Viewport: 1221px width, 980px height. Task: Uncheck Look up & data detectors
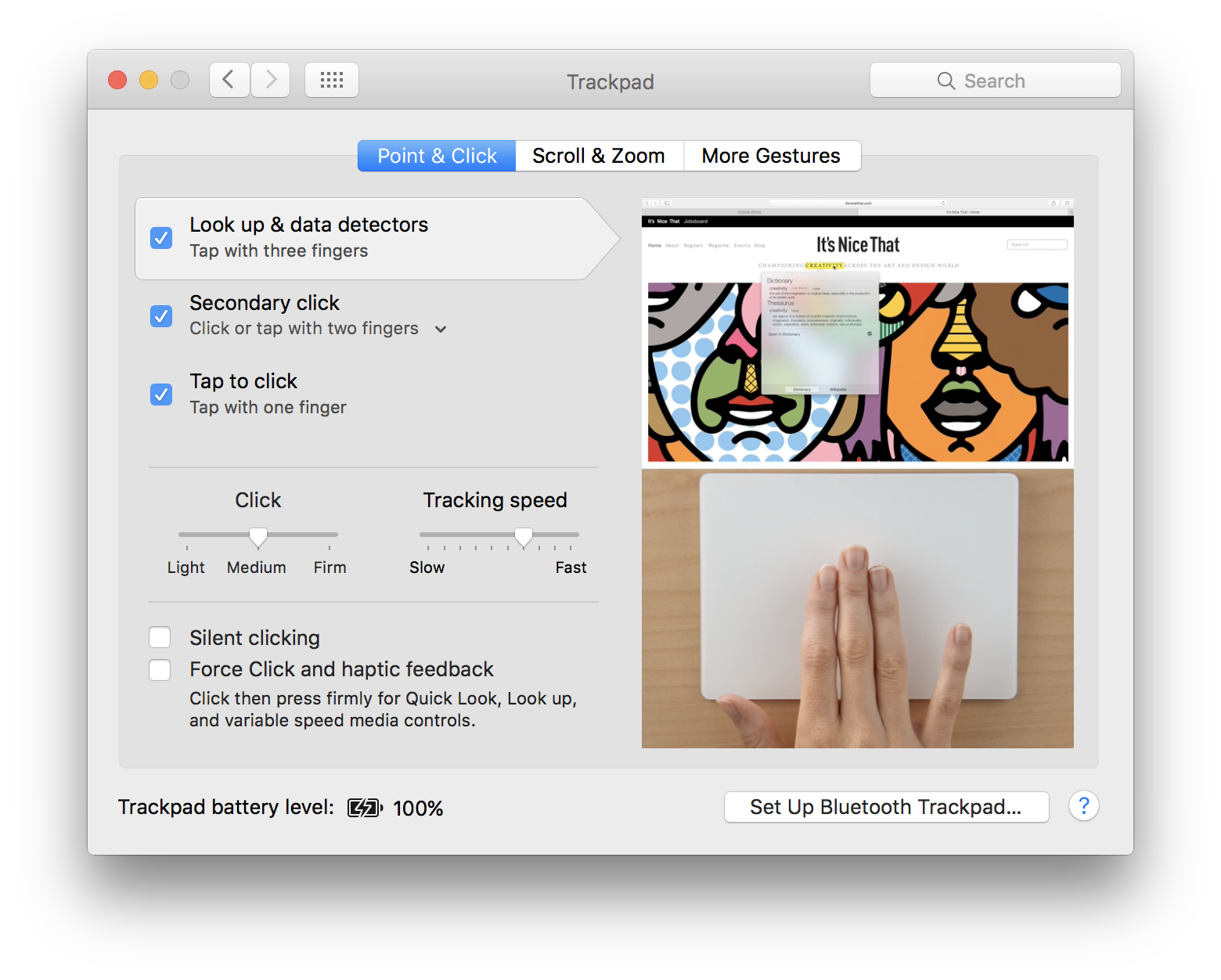coord(161,238)
